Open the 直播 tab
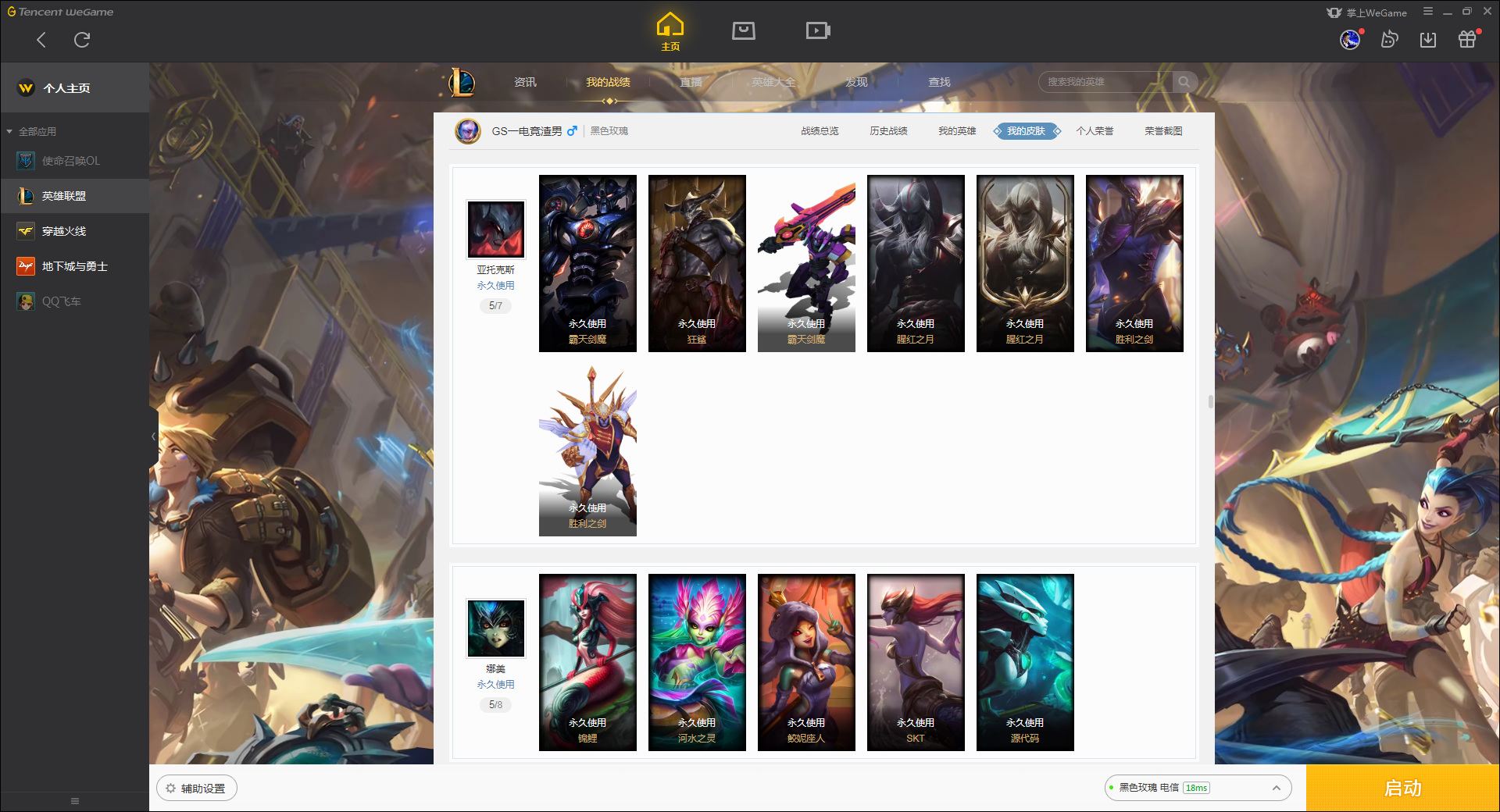The height and width of the screenshot is (812, 1500). [x=691, y=82]
